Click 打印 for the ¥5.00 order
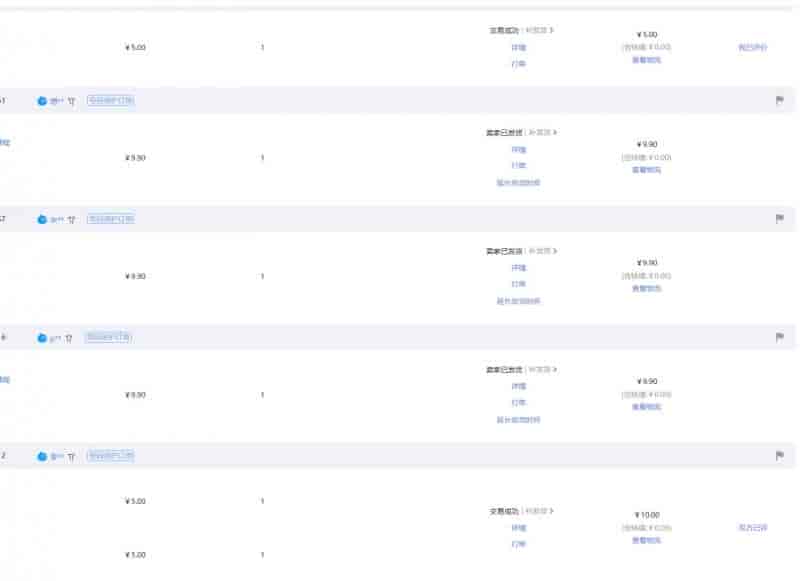The image size is (800, 581). point(518,64)
